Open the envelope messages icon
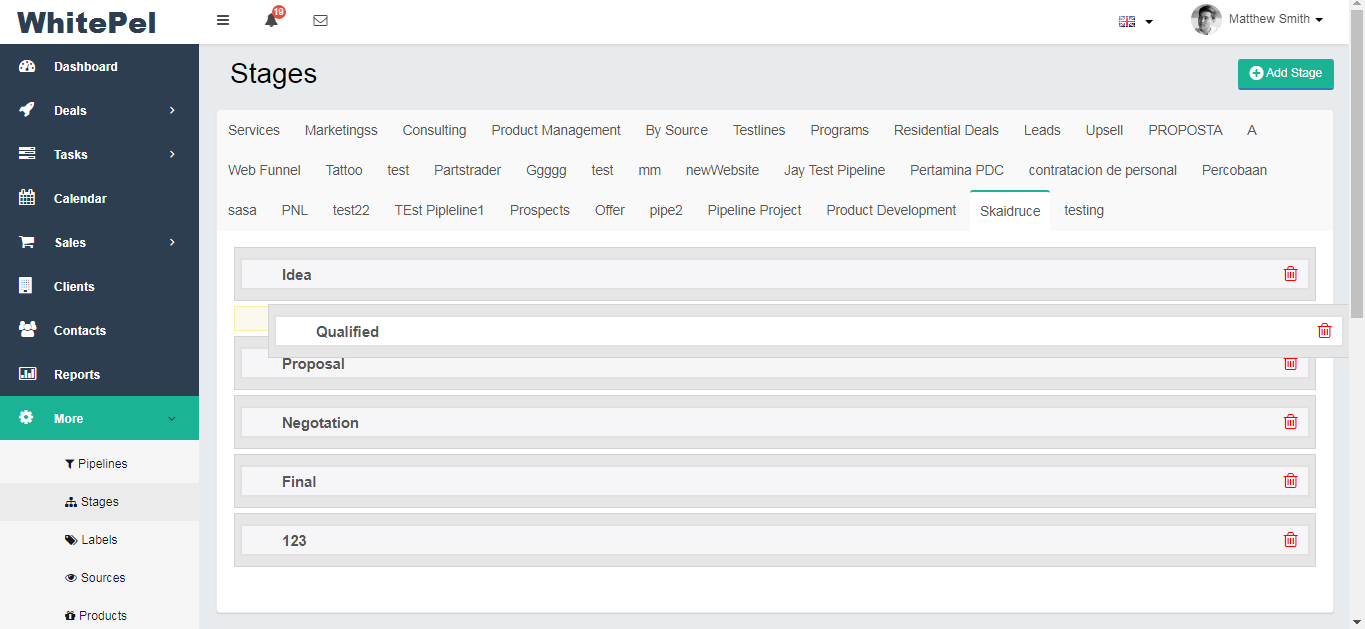This screenshot has width=1365, height=629. [320, 20]
